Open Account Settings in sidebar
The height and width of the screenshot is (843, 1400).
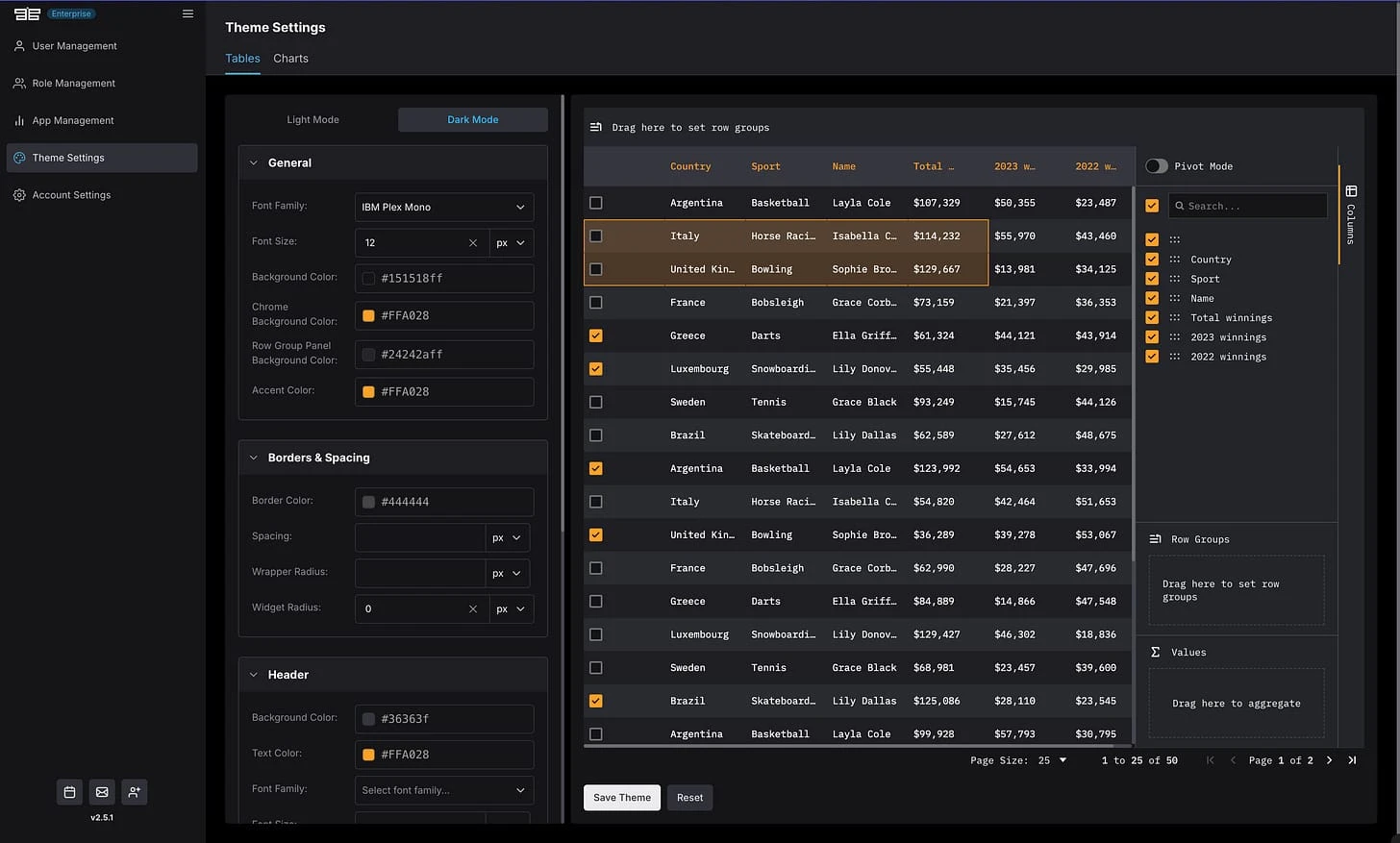point(71,195)
